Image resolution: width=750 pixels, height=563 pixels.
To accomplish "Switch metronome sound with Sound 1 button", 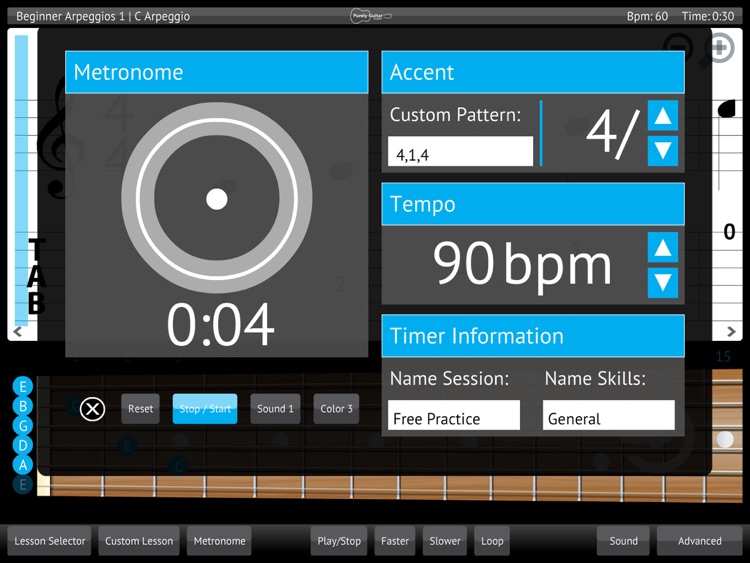I will [275, 409].
